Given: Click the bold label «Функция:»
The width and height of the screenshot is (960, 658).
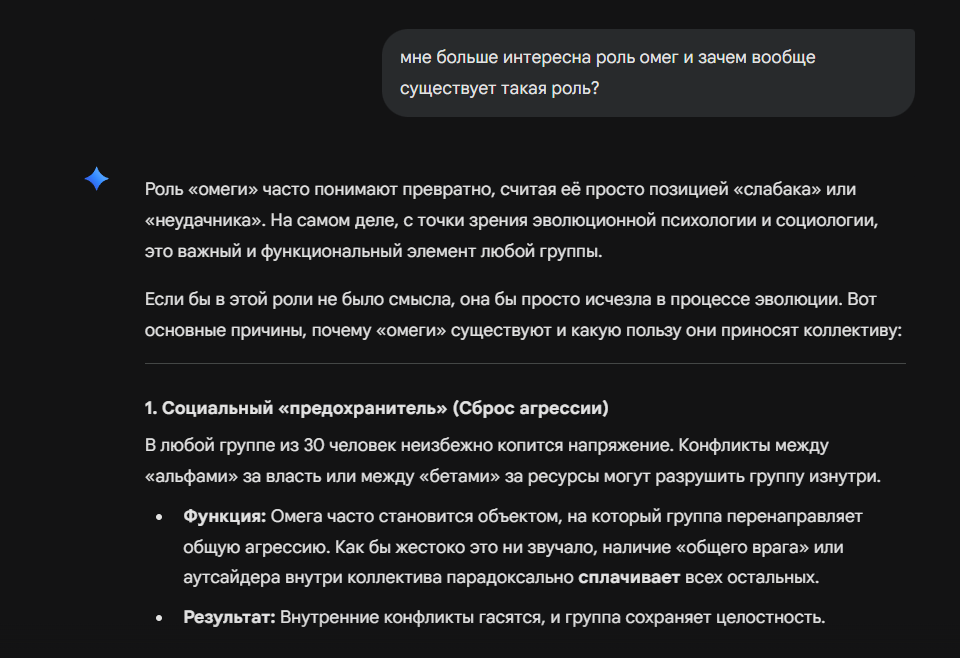Looking at the screenshot, I should click(224, 517).
